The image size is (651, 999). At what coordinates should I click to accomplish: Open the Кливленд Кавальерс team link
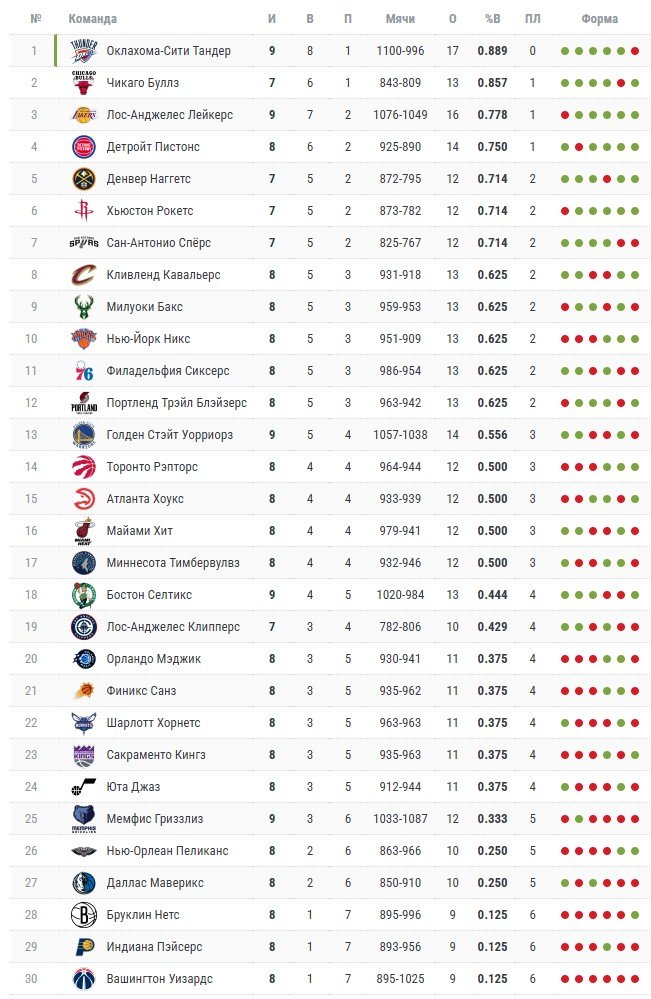point(163,275)
